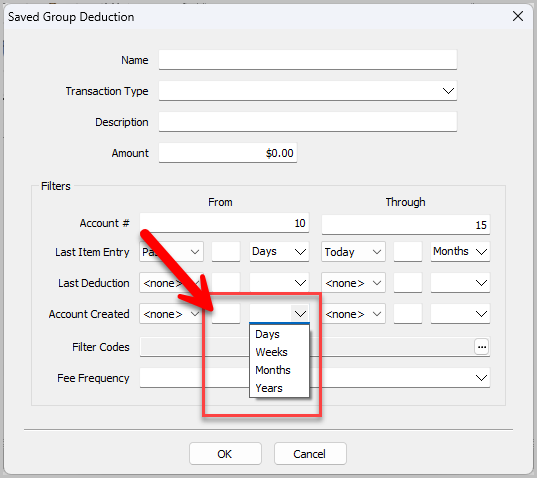Click Last Item Entry Through number field

pyautogui.click(x=408, y=252)
